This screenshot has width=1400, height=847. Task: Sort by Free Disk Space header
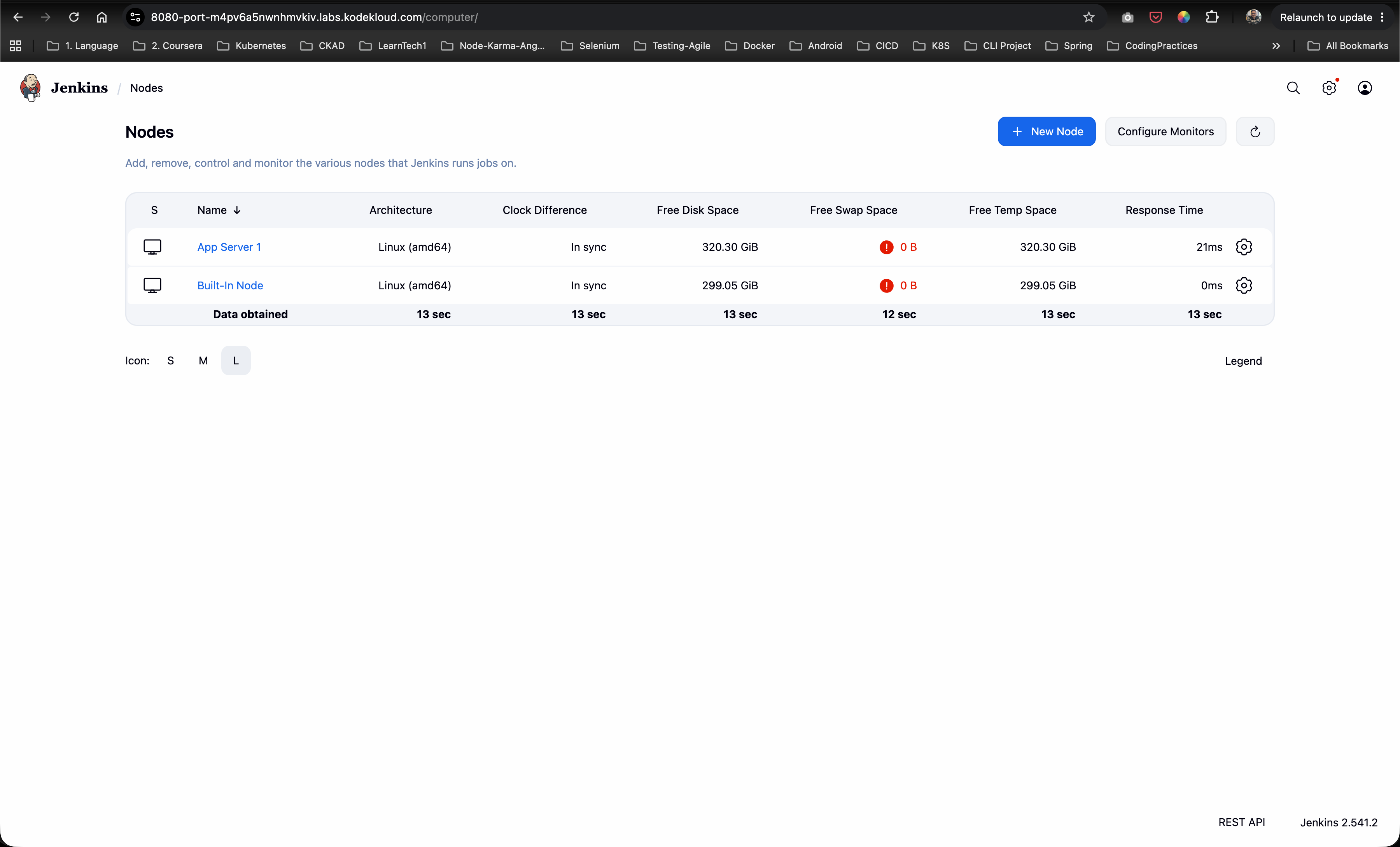(x=698, y=210)
